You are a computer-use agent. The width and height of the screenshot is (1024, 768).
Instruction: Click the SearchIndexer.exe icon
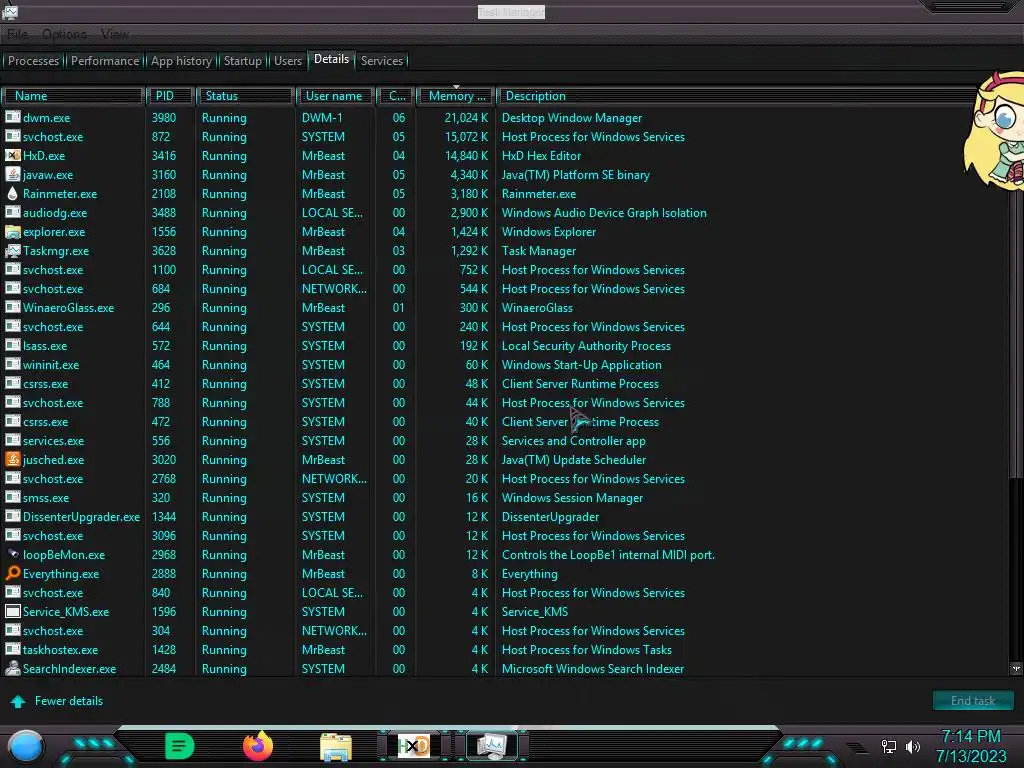(12, 668)
